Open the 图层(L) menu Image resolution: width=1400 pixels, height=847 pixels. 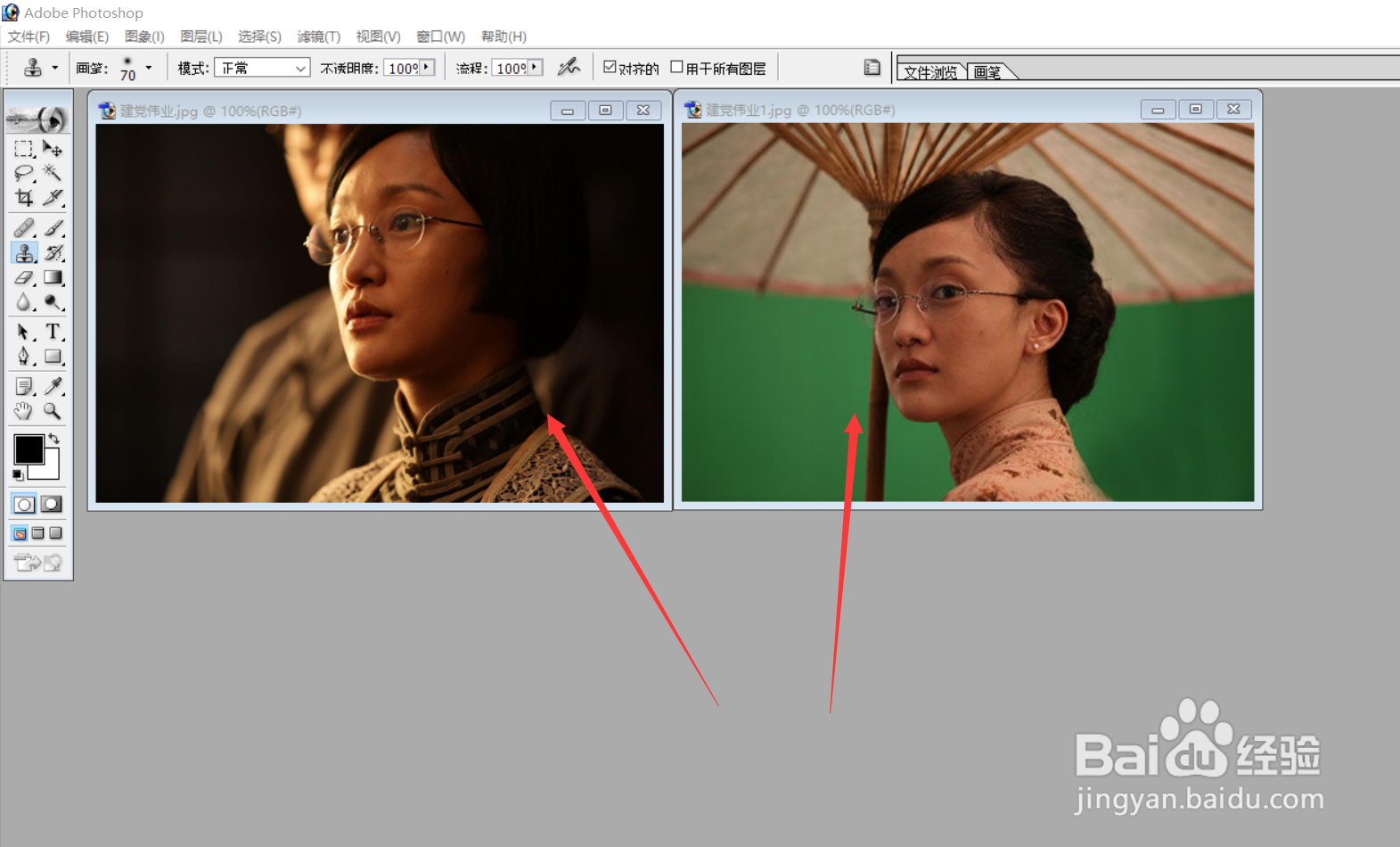[201, 37]
